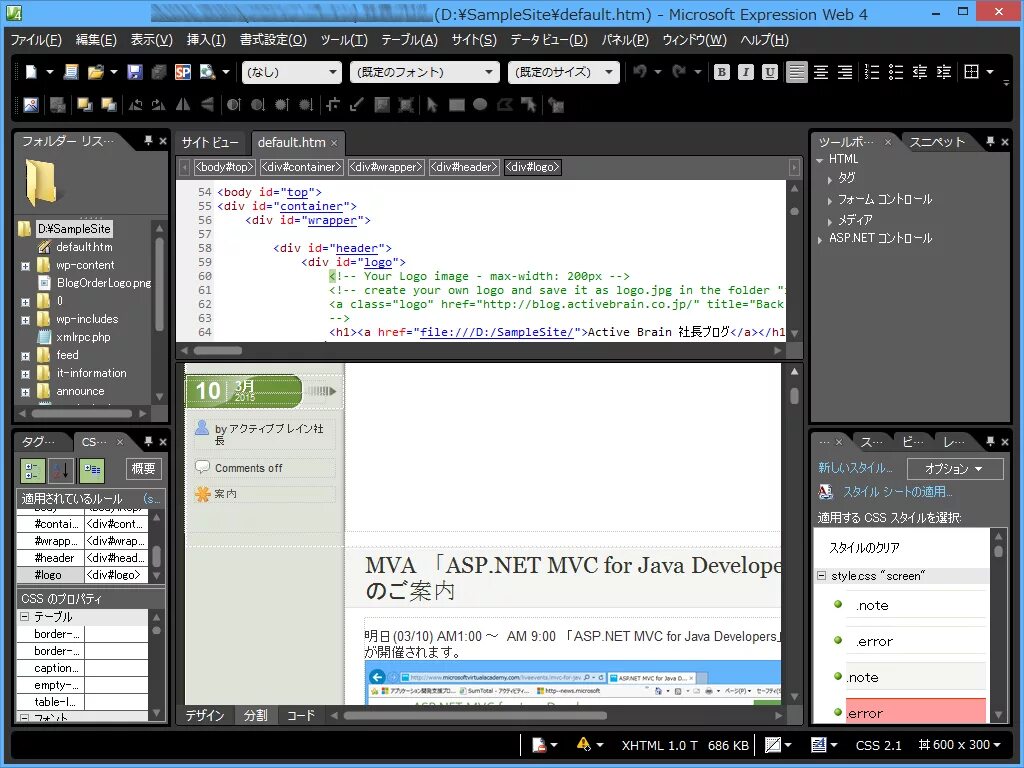Switch to the サイト ビュー tab
1024x768 pixels.
(x=210, y=142)
